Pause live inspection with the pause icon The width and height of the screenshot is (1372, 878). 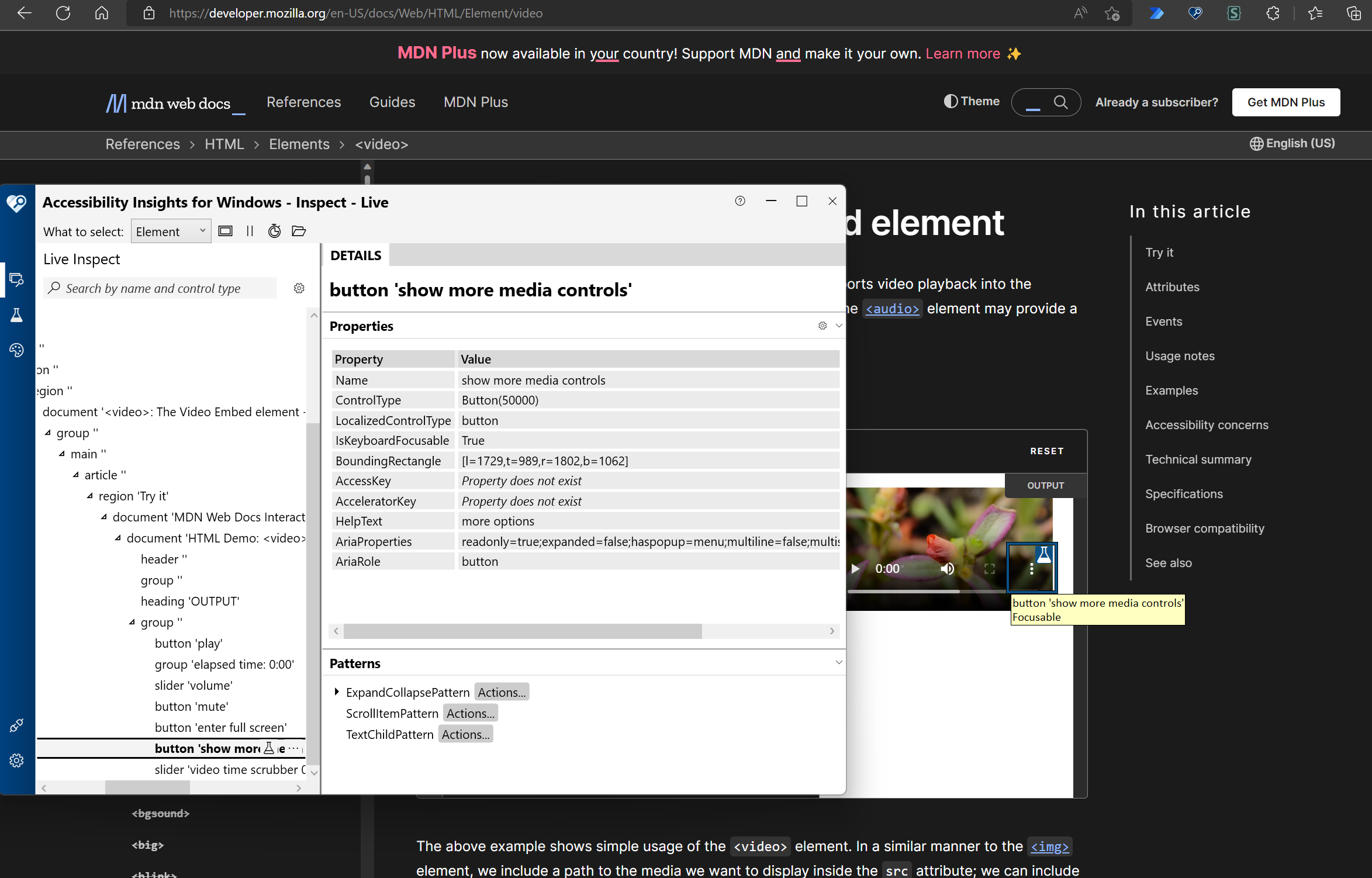[250, 231]
